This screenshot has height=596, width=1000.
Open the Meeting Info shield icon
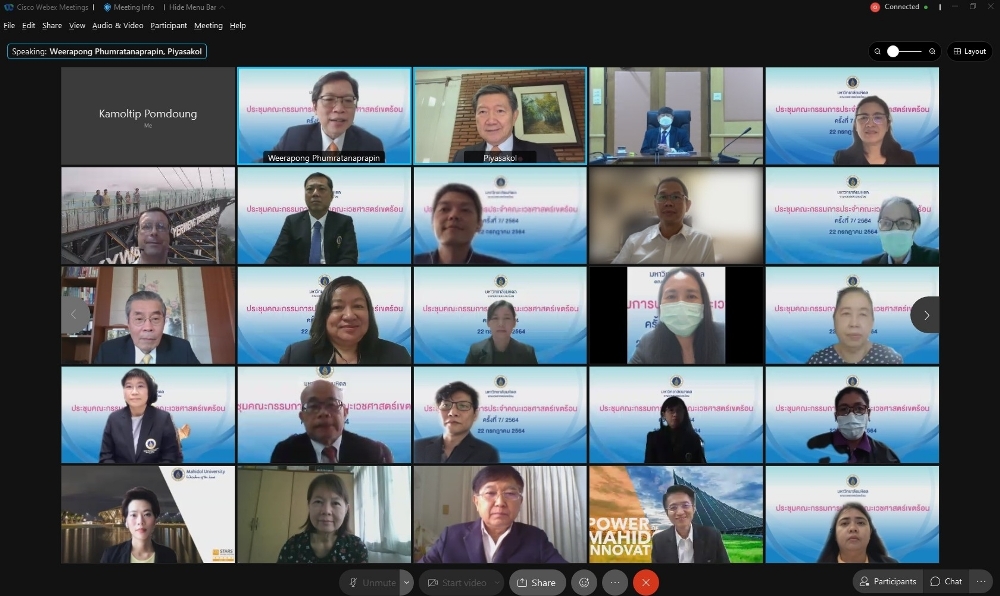click(108, 7)
